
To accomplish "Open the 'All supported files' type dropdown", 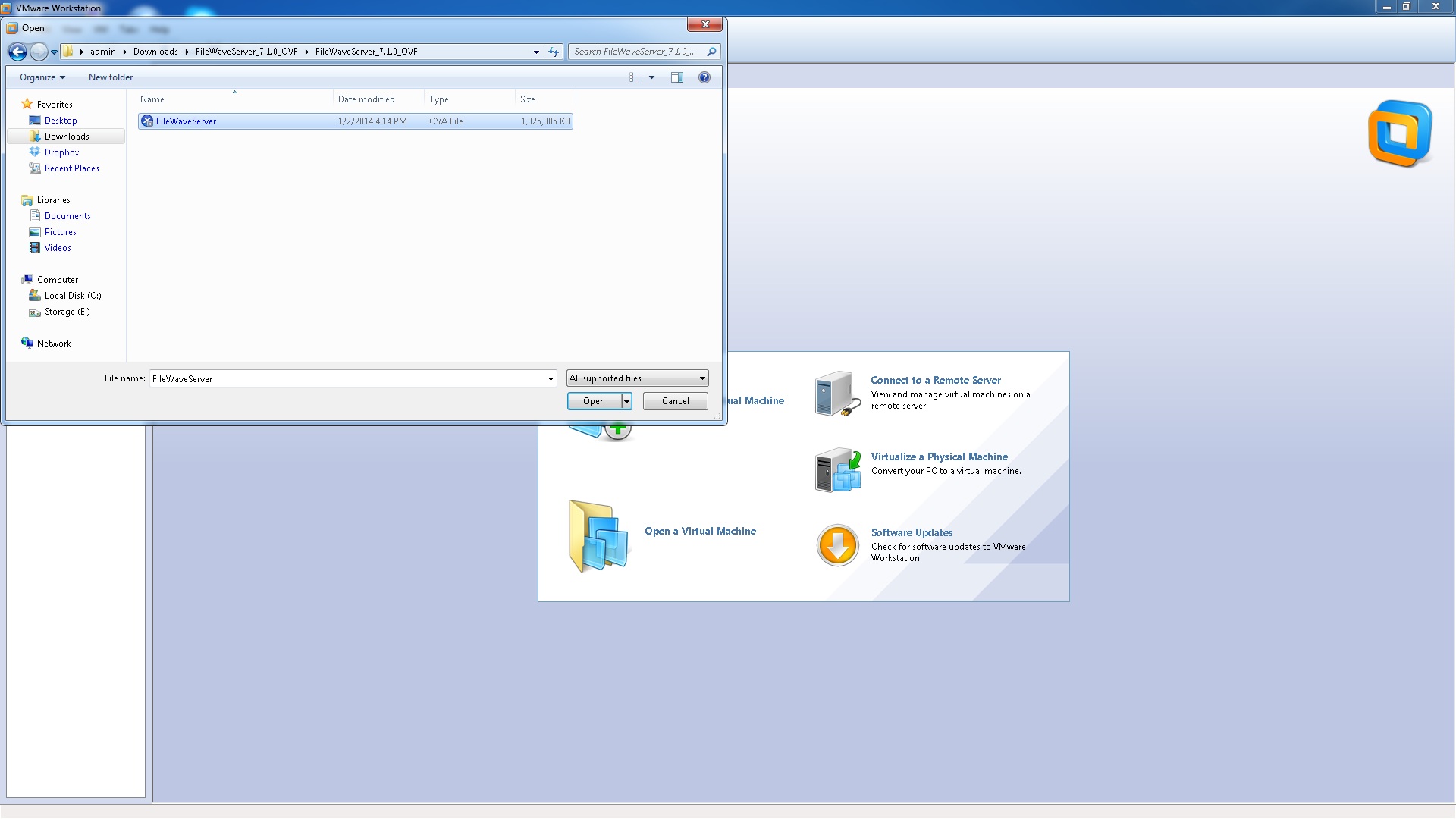I will (x=637, y=378).
